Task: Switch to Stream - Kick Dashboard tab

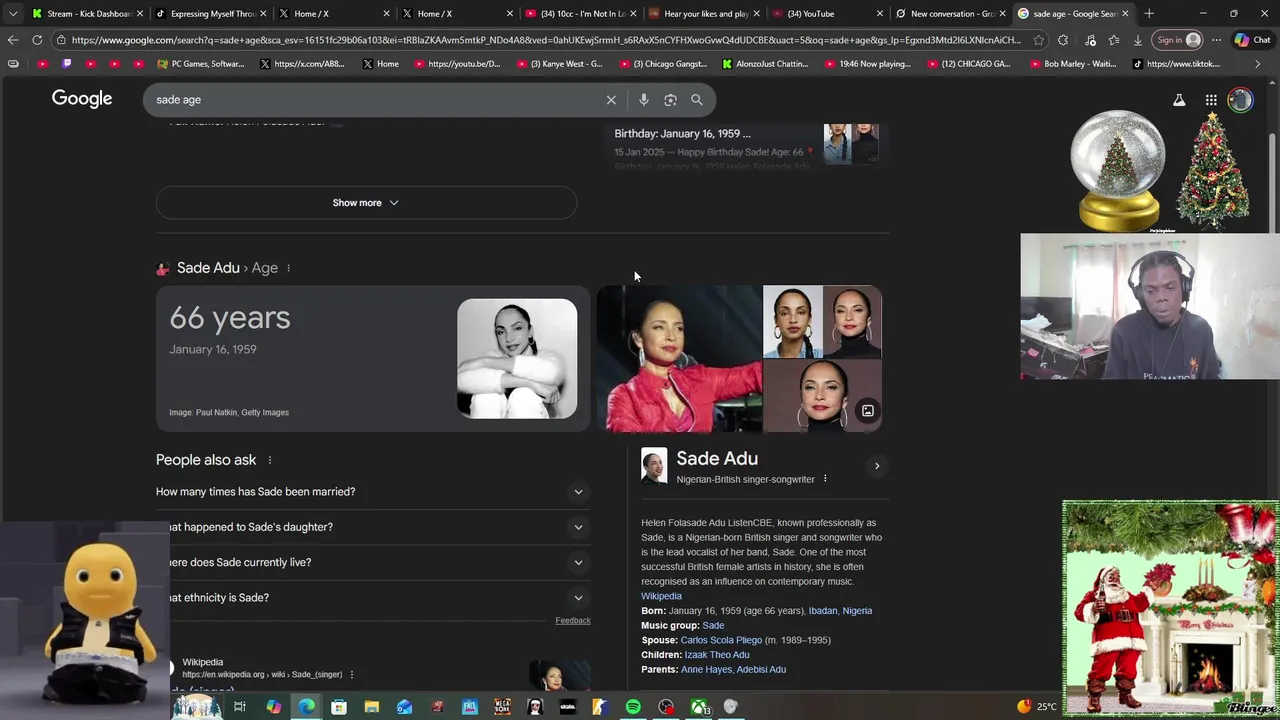Action: (87, 13)
